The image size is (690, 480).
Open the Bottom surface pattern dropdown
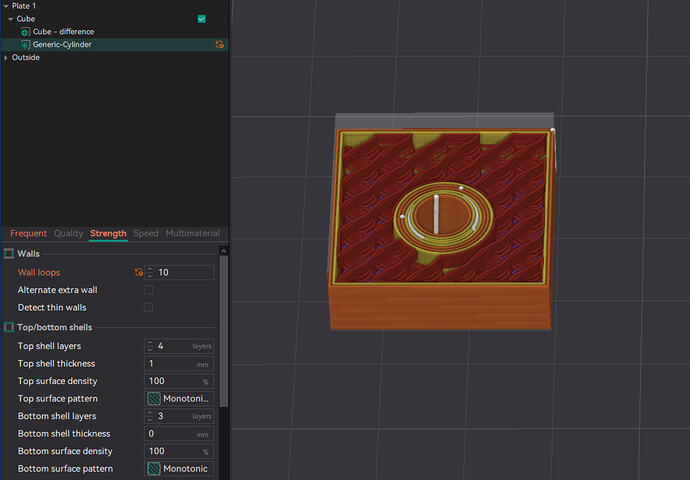(x=179, y=469)
